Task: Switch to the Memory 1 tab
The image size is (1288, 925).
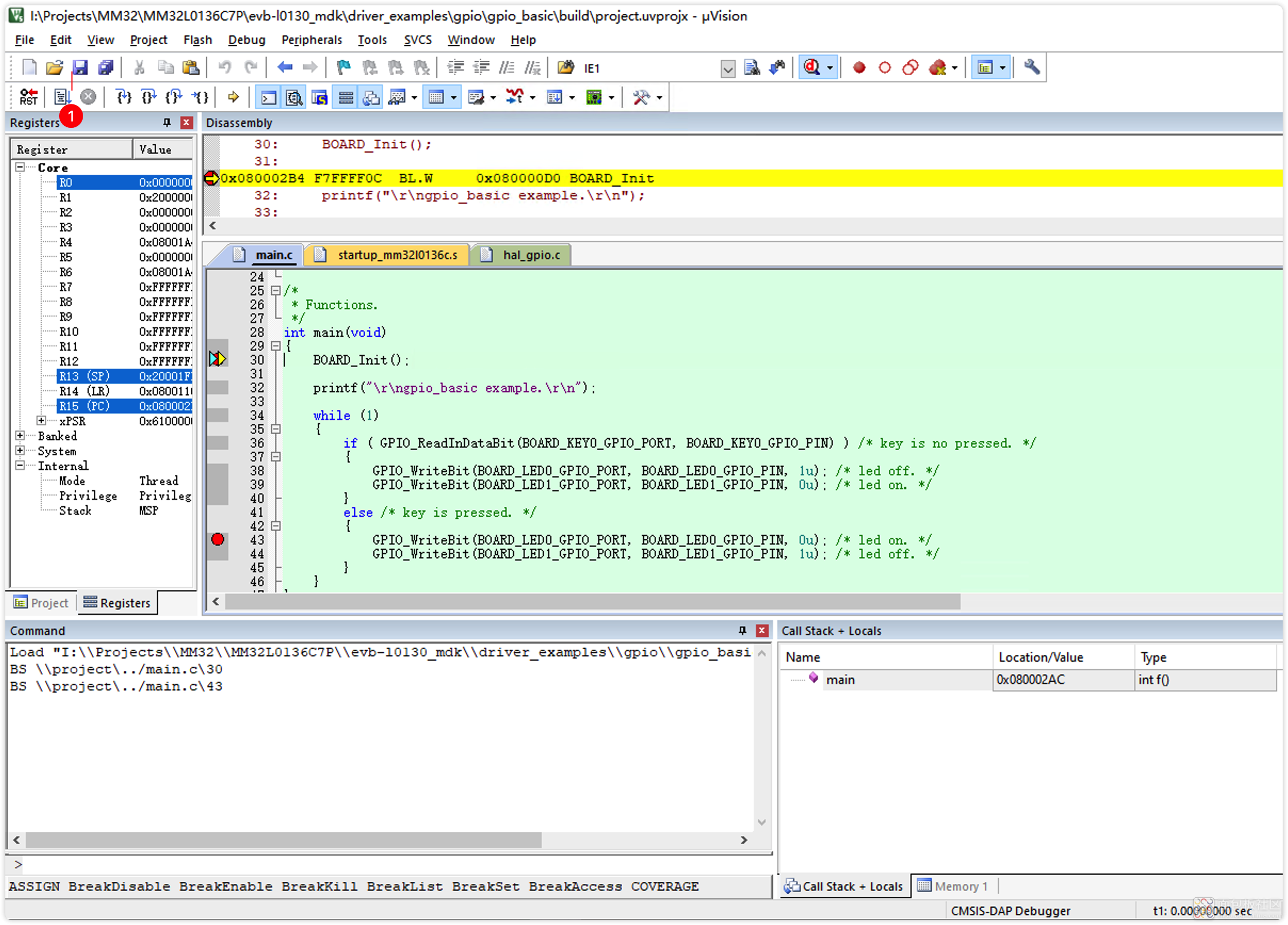Action: (953, 886)
